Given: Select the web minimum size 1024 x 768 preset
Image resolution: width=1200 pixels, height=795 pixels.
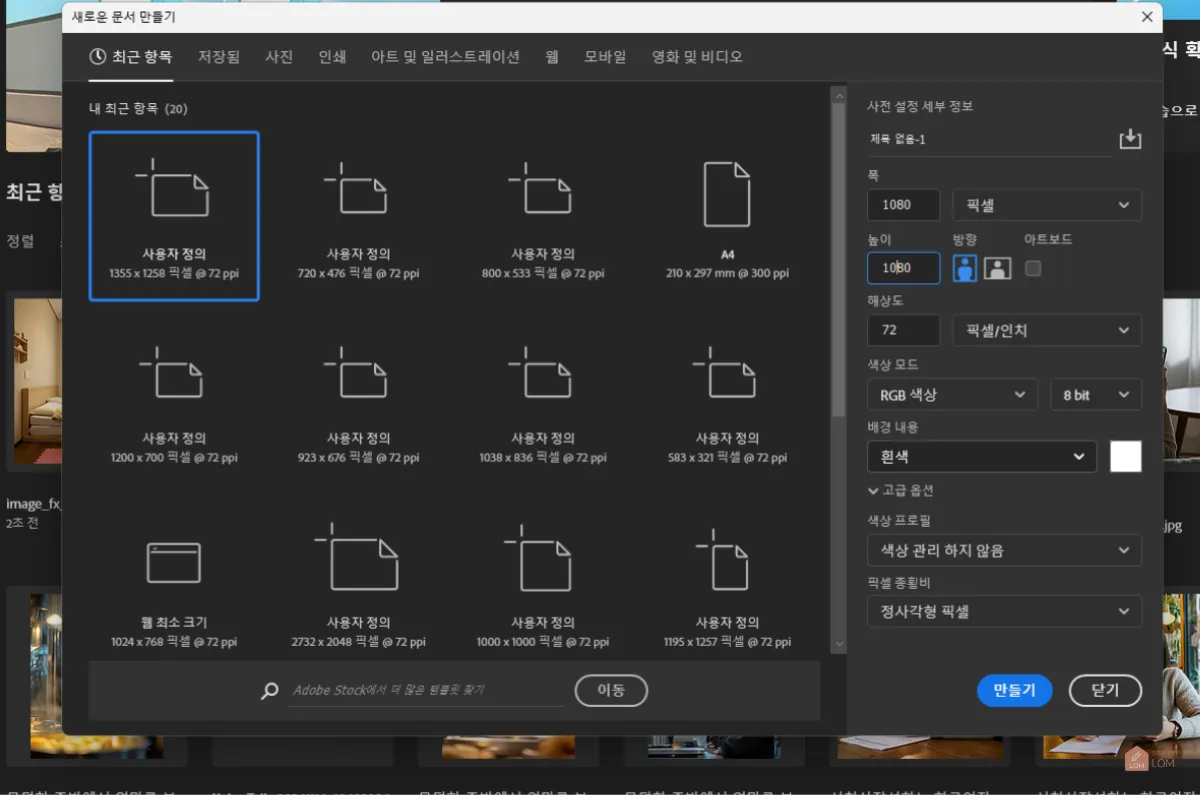Looking at the screenshot, I should [x=173, y=584].
